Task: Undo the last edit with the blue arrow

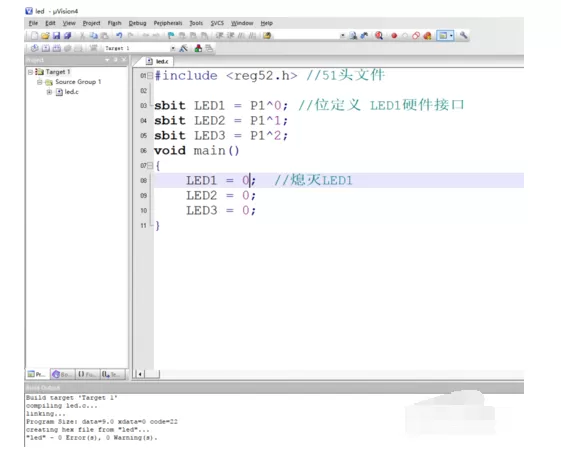Action: point(119,35)
